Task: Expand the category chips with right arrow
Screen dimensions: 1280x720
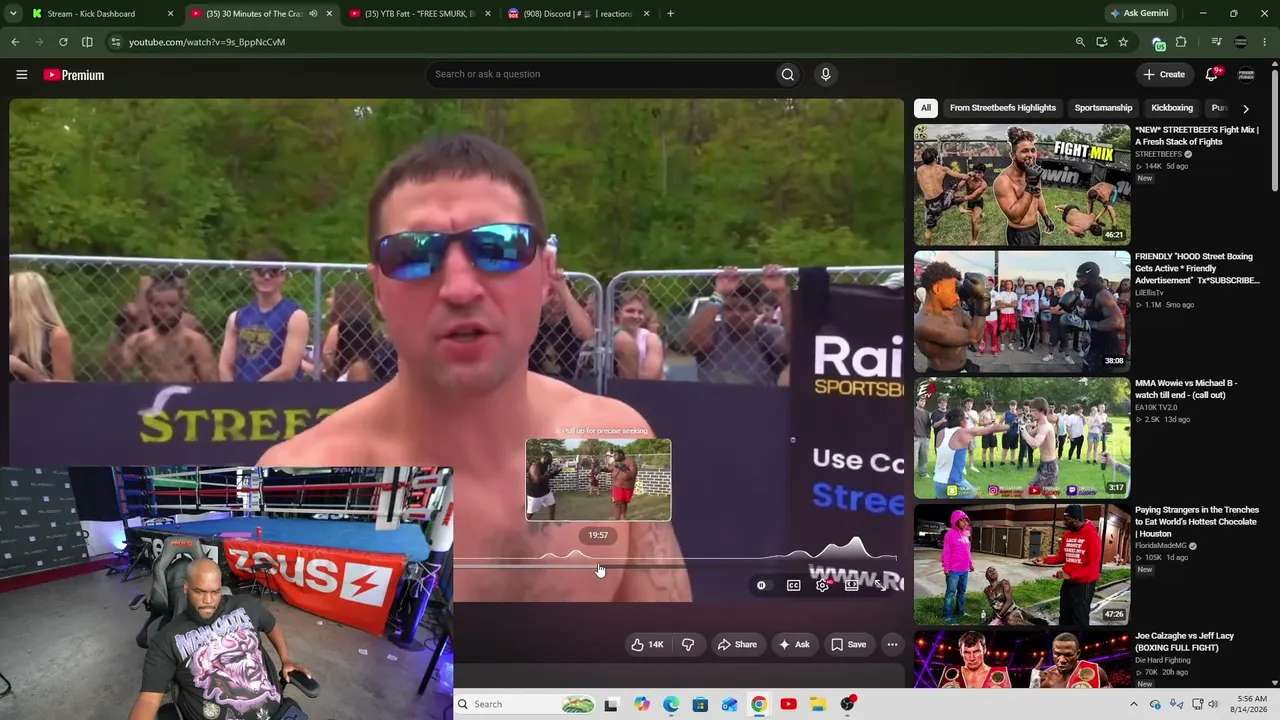Action: click(1245, 108)
